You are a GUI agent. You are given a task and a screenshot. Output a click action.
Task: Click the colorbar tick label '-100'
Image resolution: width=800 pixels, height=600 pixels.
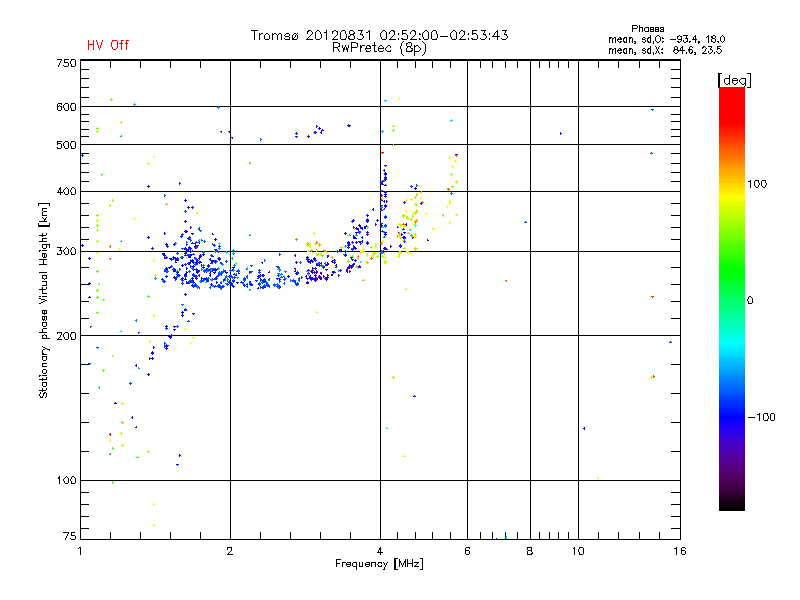pyautogui.click(x=761, y=417)
